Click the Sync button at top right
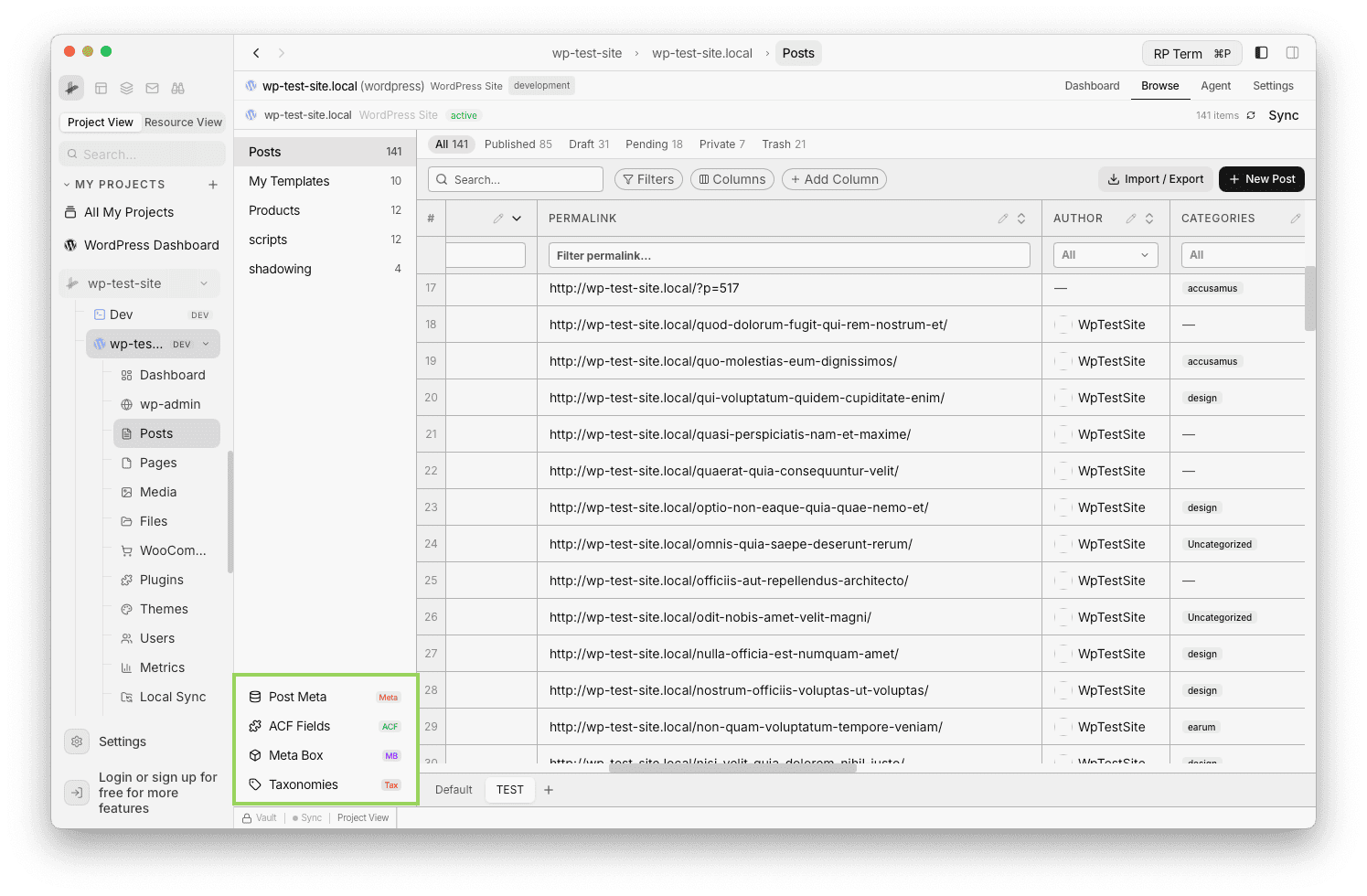 tap(1284, 115)
